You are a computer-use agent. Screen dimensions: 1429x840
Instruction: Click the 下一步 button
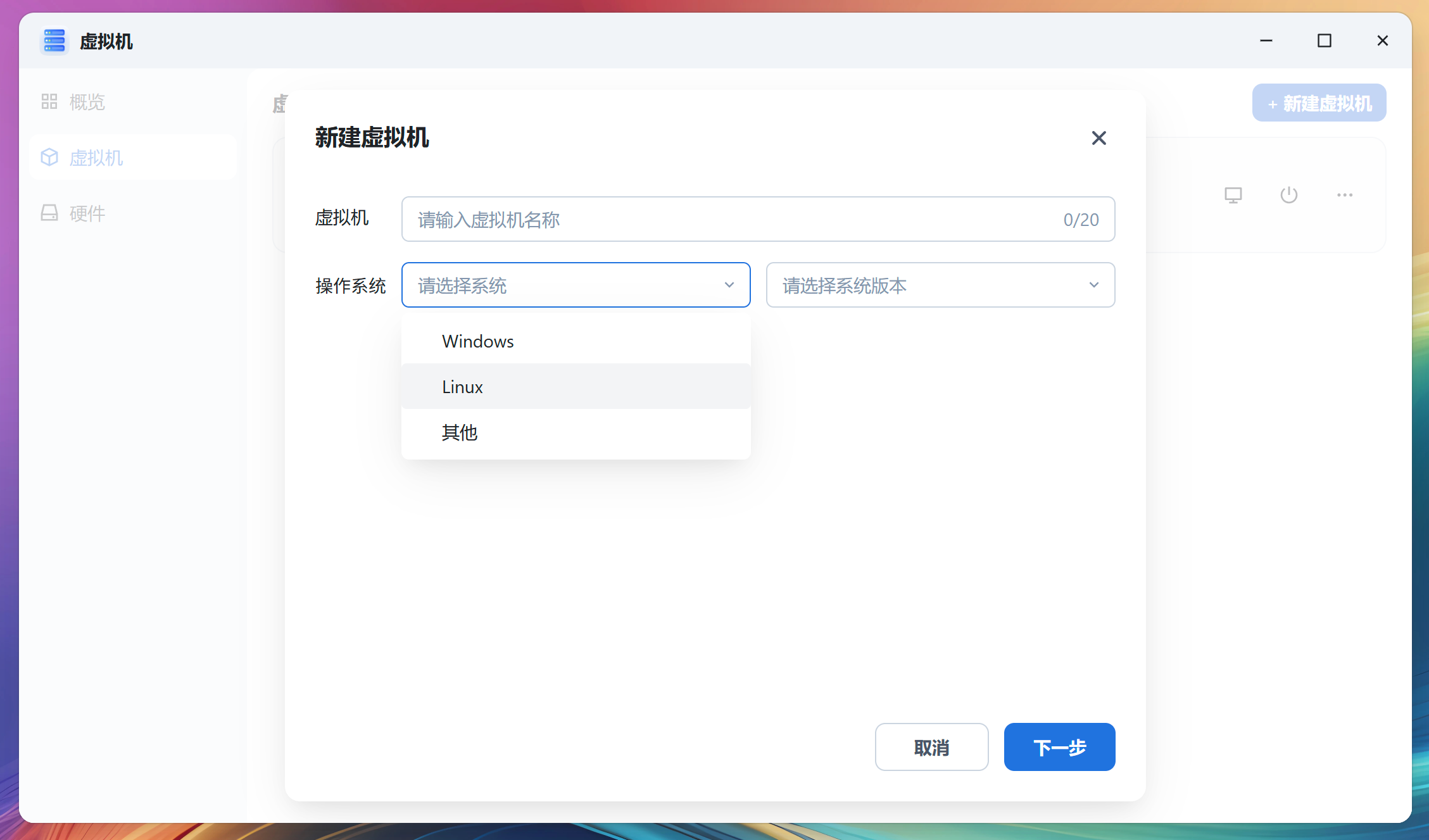[1059, 747]
